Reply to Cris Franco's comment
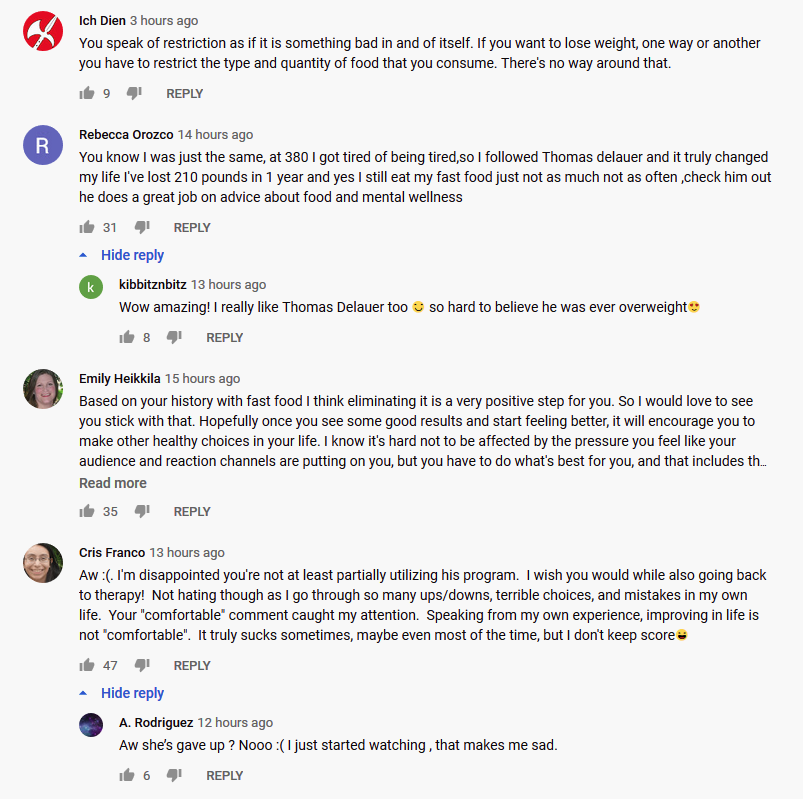Viewport: 803px width, 799px height. (192, 665)
